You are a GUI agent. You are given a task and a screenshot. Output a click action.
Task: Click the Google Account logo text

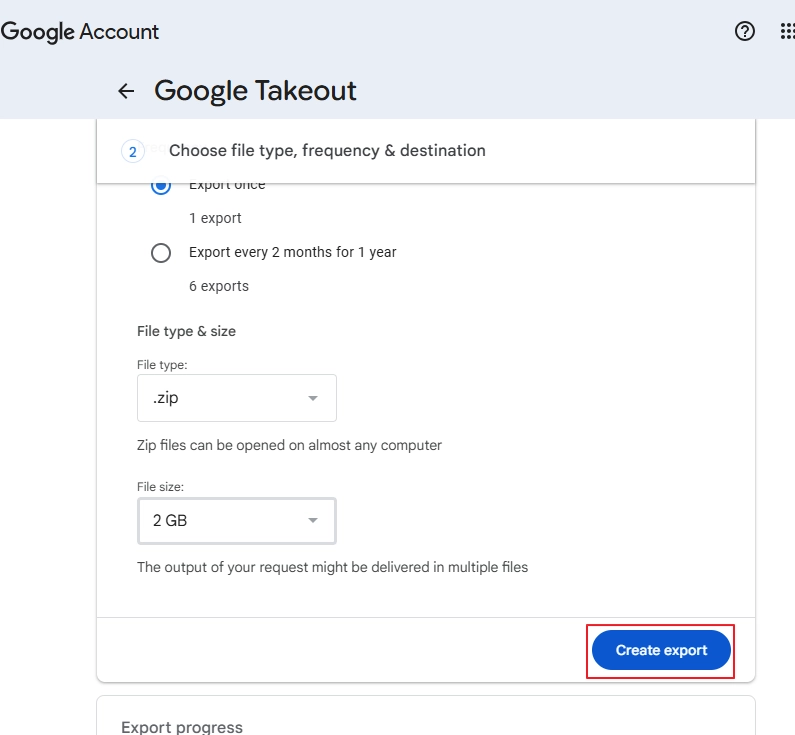pyautogui.click(x=80, y=32)
